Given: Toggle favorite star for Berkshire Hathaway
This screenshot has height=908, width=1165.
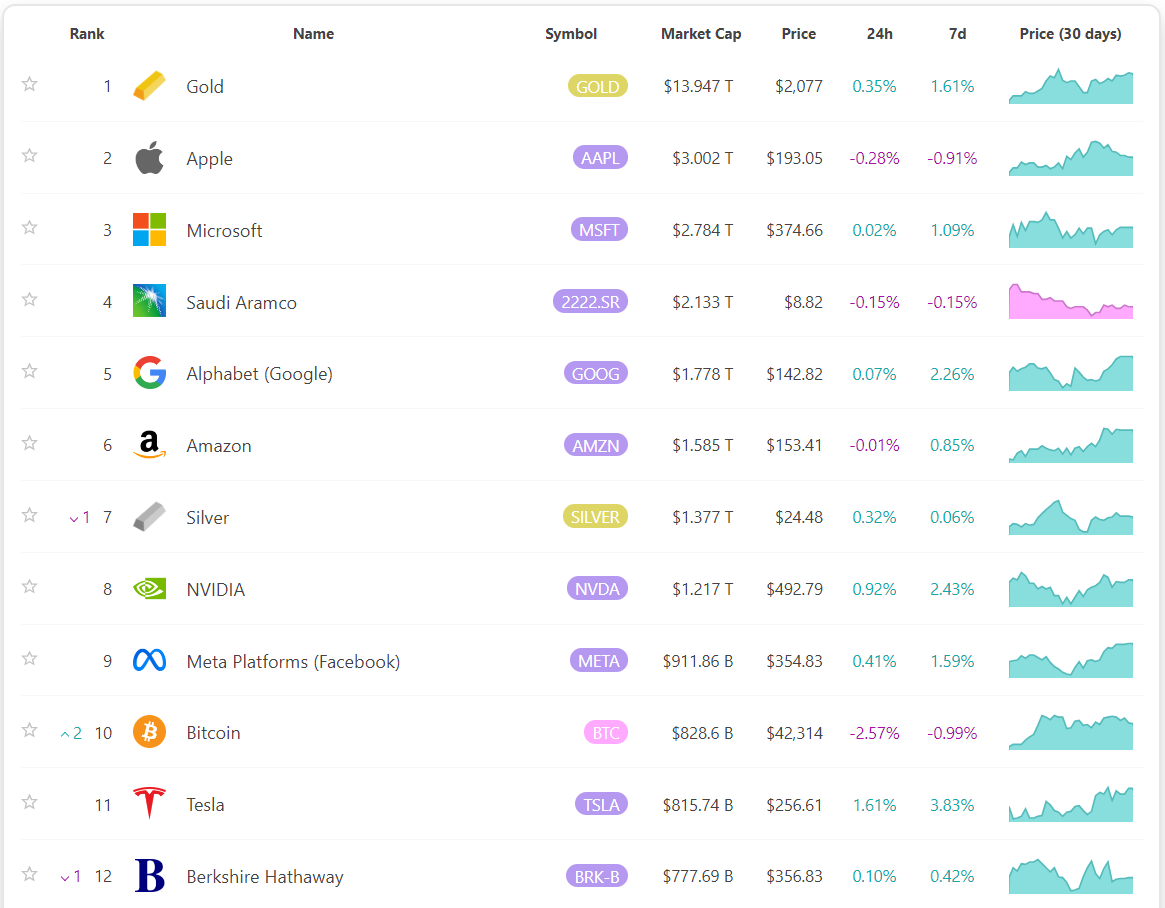Looking at the screenshot, I should tap(30, 874).
